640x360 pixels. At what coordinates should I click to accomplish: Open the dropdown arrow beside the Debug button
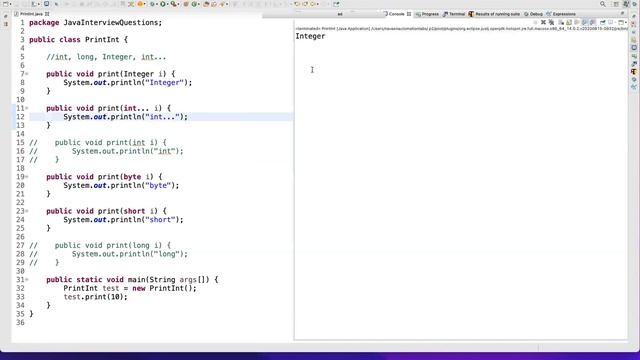click(x=157, y=4)
